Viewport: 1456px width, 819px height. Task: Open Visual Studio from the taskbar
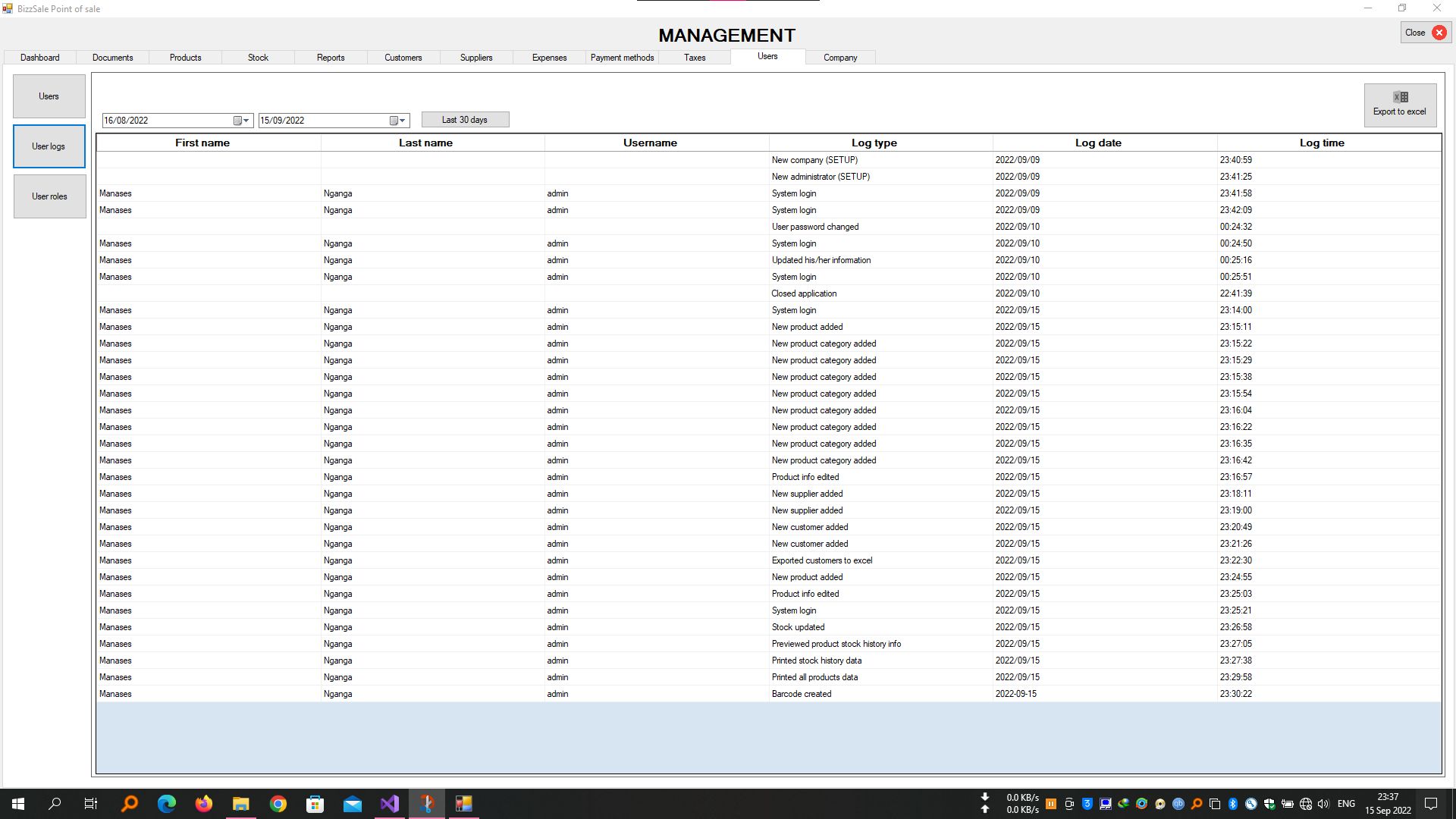[389, 804]
